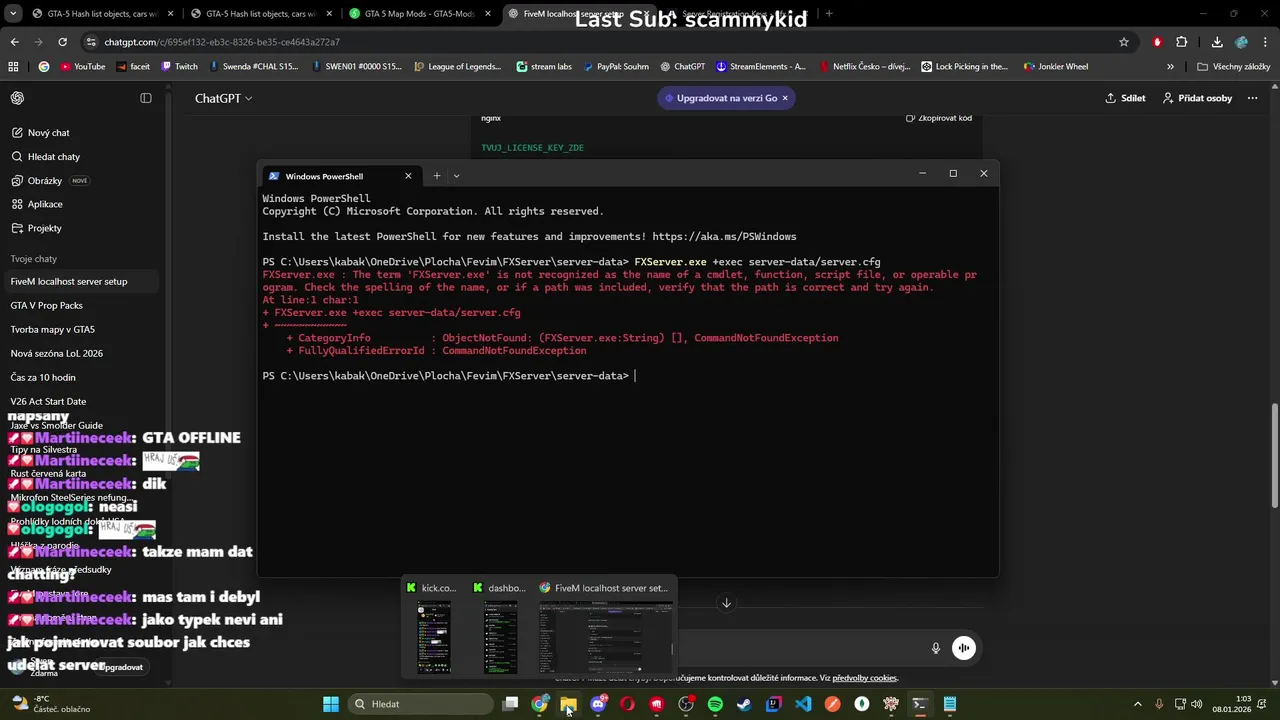Click the Chrome address bar
The width and height of the screenshot is (1280, 720).
point(600,42)
